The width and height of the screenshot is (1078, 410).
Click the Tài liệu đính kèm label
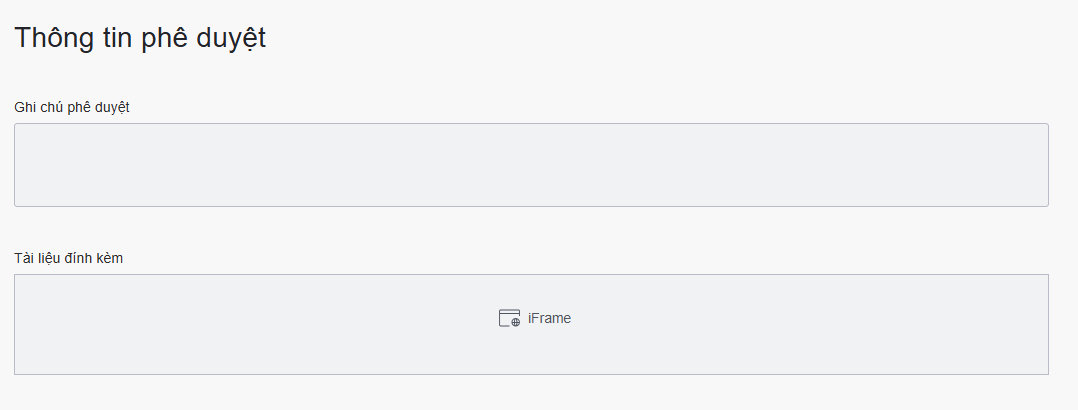[x=69, y=258]
